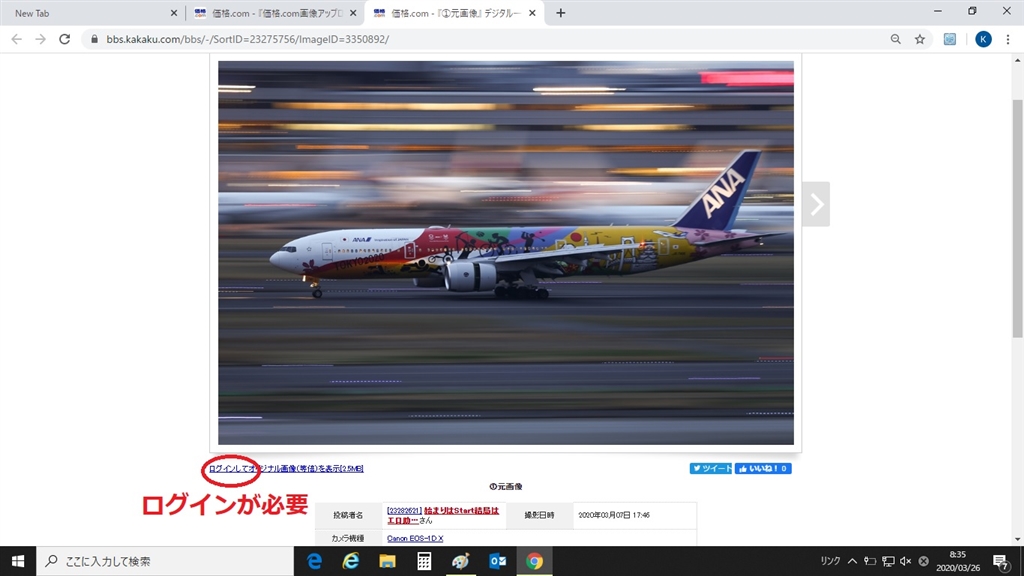Open File Explorer from the taskbar
This screenshot has height=576, width=1024.
click(387, 561)
